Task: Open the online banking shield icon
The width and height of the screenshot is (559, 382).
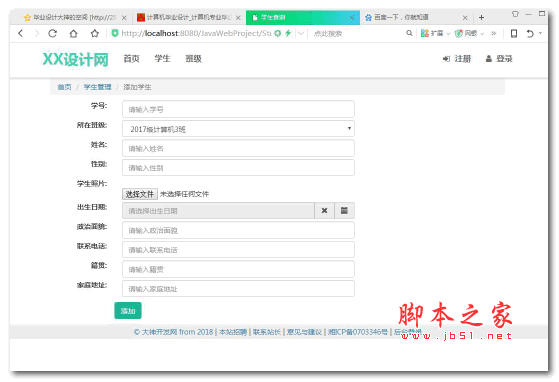Action: (x=459, y=33)
